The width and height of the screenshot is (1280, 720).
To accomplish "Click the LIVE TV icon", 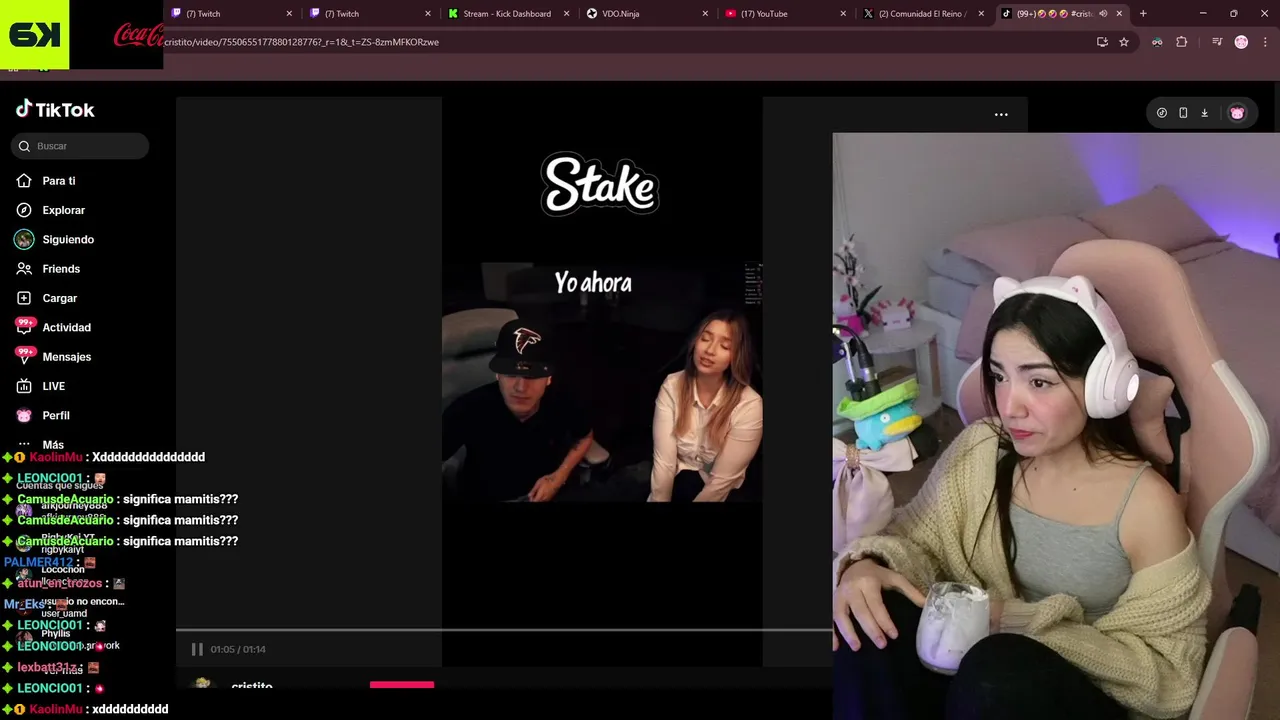I will point(24,386).
